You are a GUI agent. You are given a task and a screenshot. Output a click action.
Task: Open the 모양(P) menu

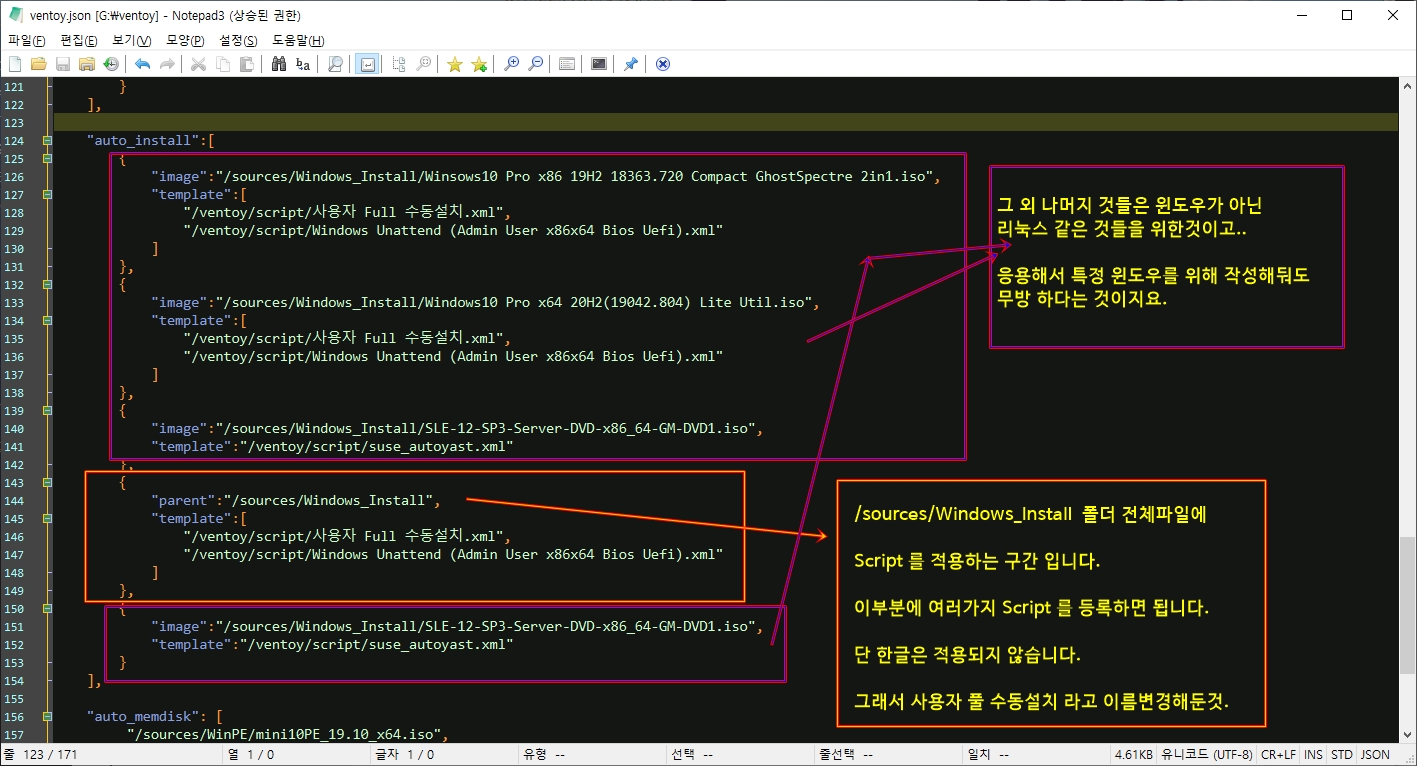click(185, 41)
